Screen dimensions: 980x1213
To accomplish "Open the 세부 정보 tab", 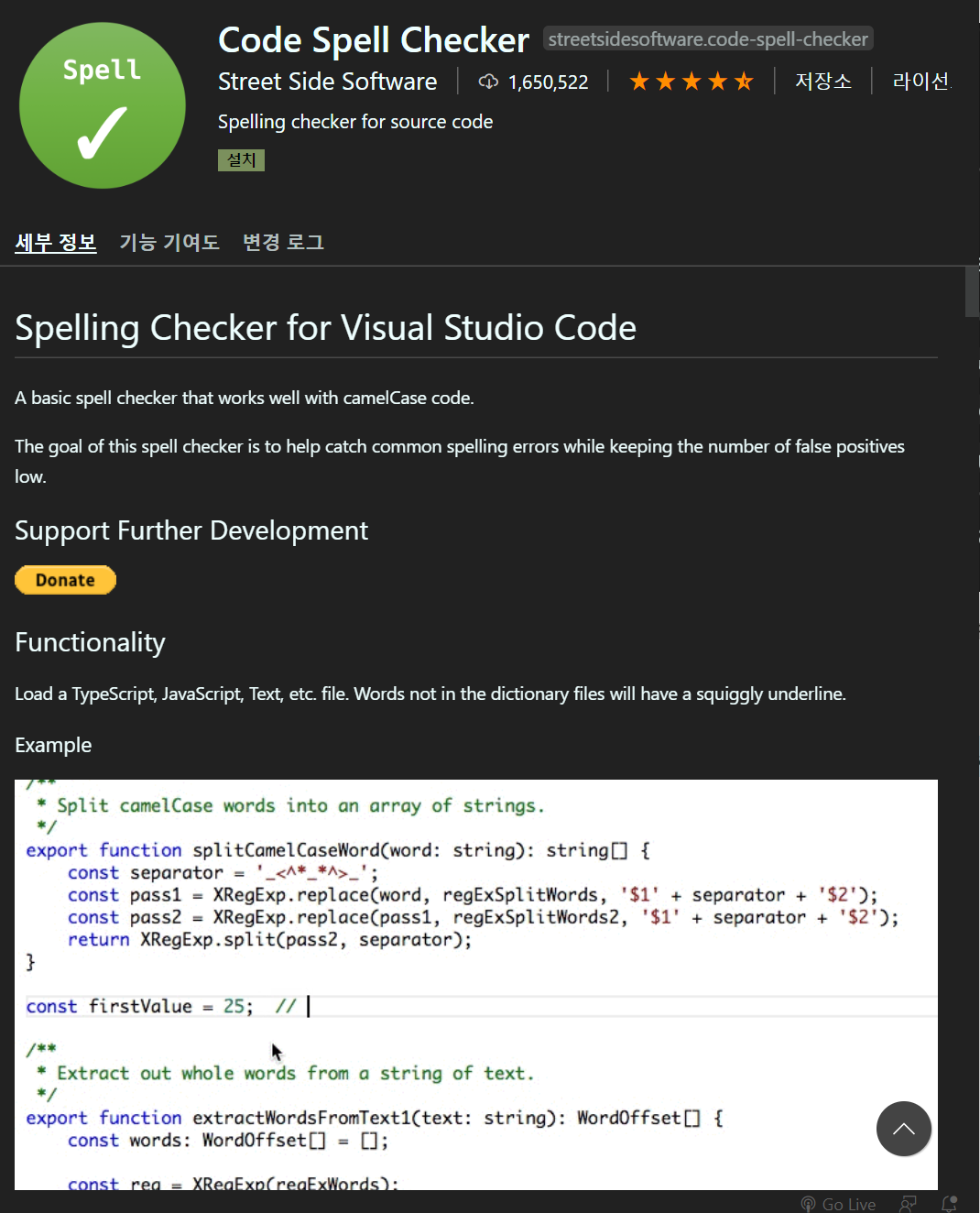I will [x=56, y=243].
